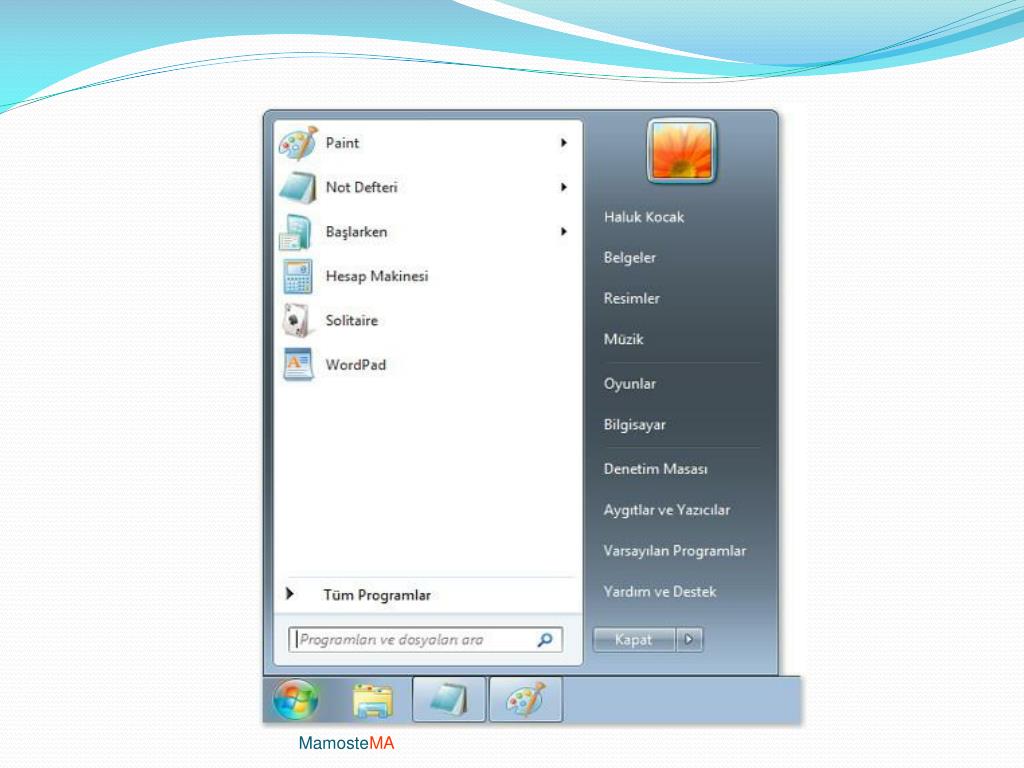
Task: Click the Solitaire cards icon
Action: coord(298,321)
